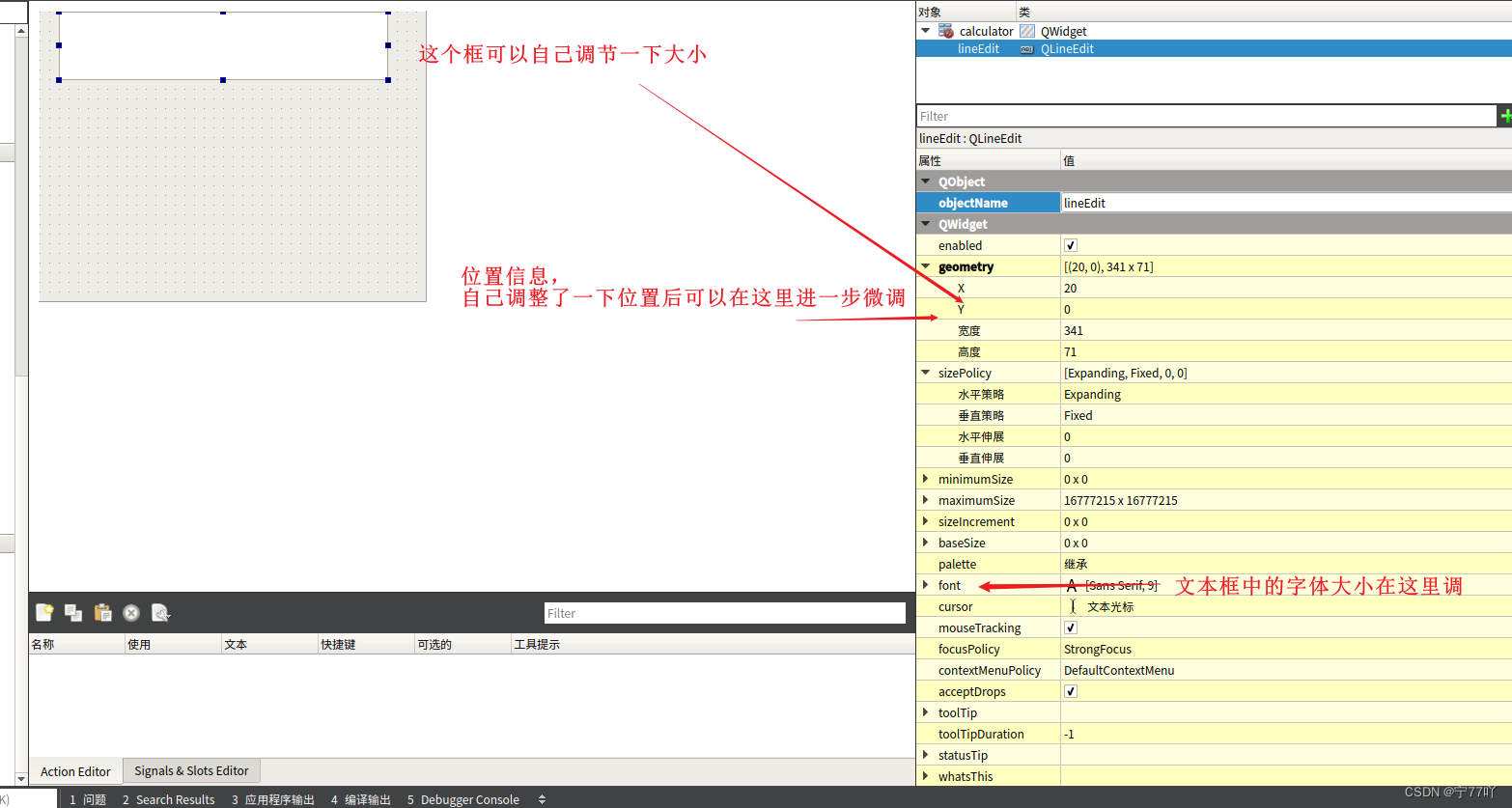This screenshot has width=1512, height=808.
Task: Click the property editor Filter field
Action: (1207, 116)
